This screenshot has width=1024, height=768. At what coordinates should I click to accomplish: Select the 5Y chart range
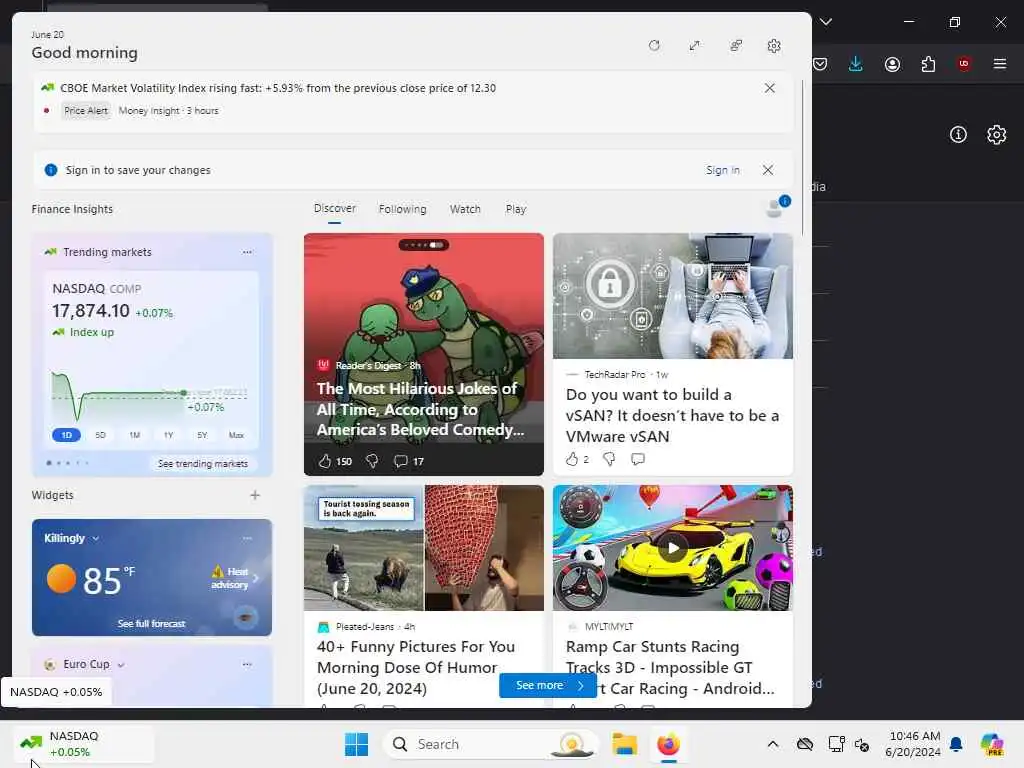click(202, 435)
